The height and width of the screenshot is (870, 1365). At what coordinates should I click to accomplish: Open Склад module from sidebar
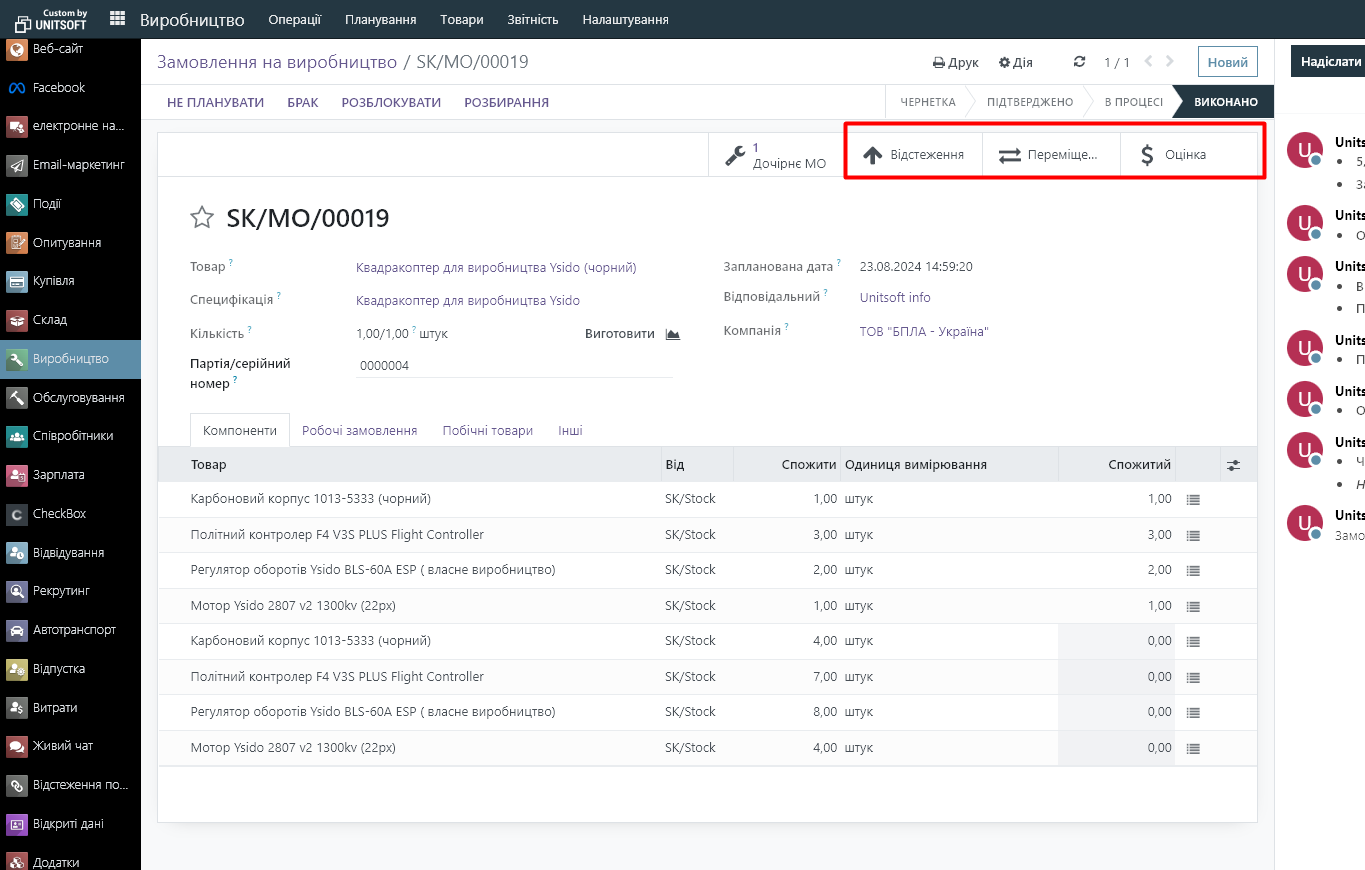coord(50,320)
